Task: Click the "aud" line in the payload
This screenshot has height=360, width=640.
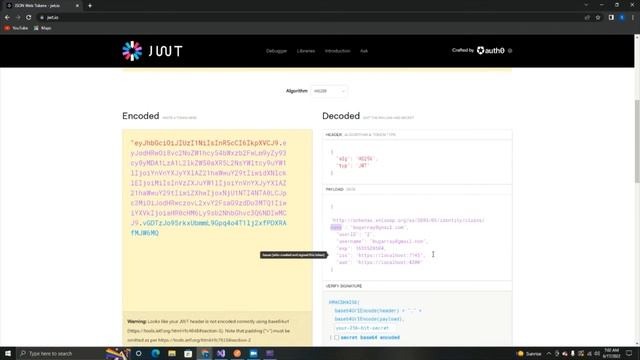Action: pos(379,262)
